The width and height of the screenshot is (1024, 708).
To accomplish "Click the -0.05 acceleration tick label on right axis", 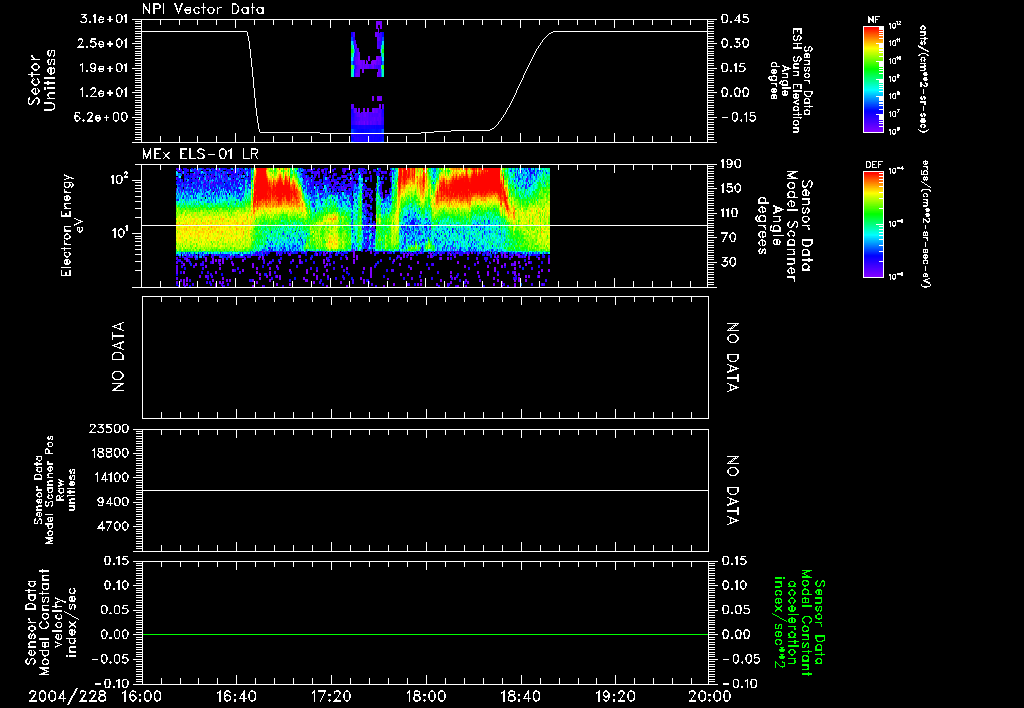I will (x=741, y=658).
